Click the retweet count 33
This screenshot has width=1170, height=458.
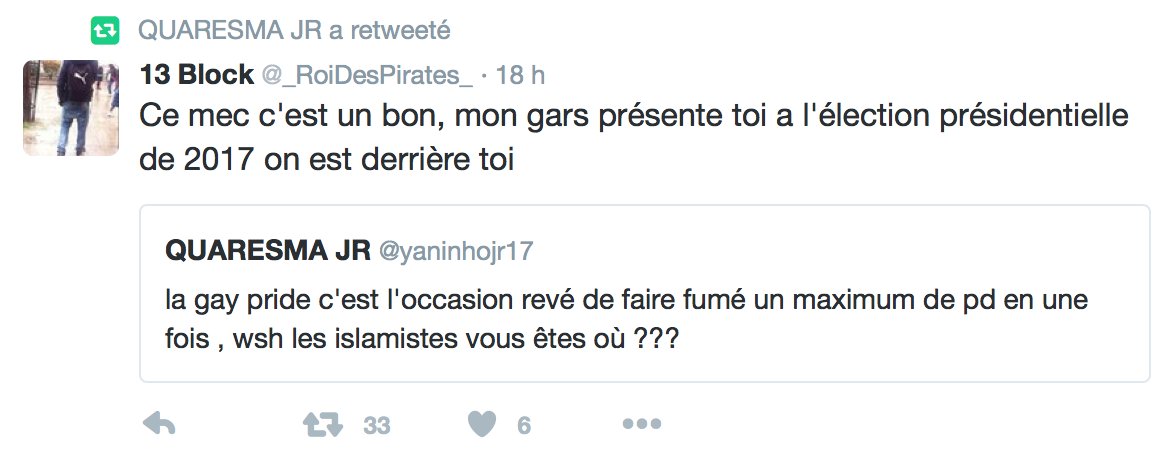376,426
